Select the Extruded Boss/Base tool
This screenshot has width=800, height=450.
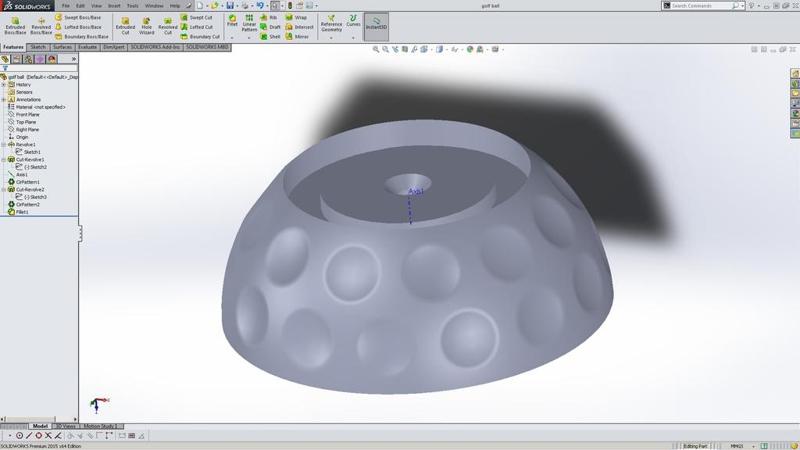[x=15, y=26]
